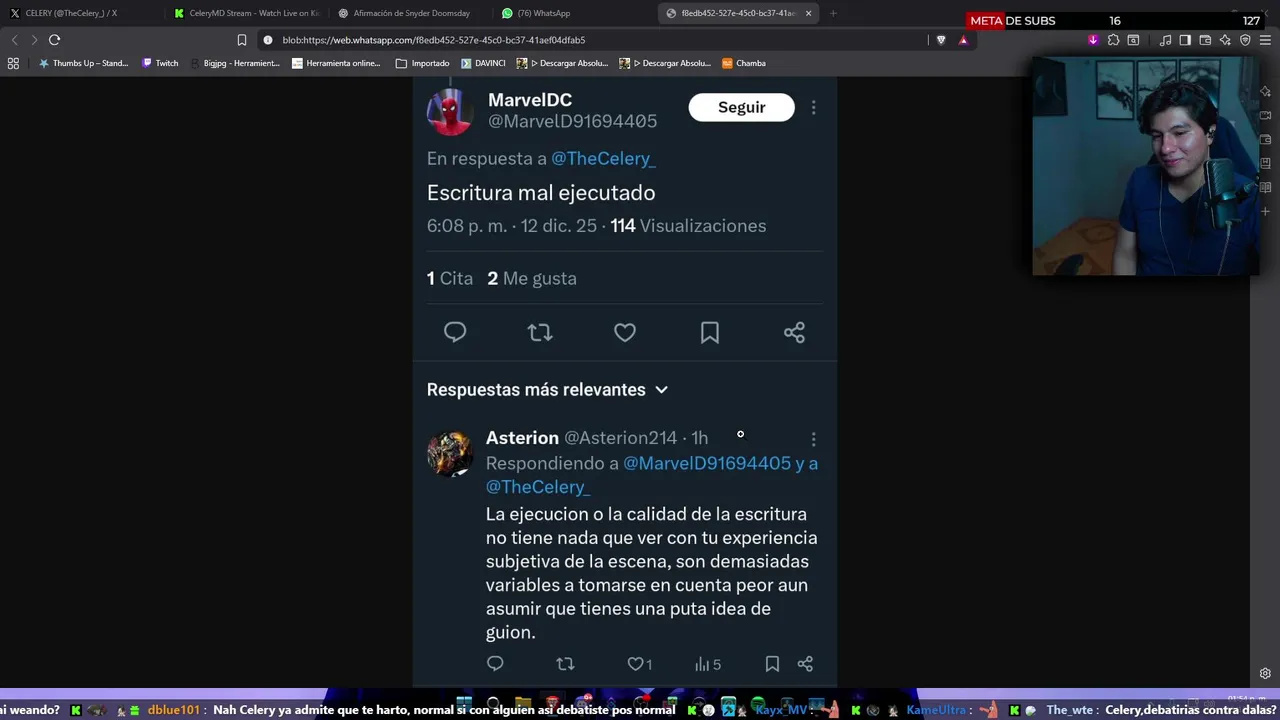Open more options menu on Asterion's reply

pos(813,439)
